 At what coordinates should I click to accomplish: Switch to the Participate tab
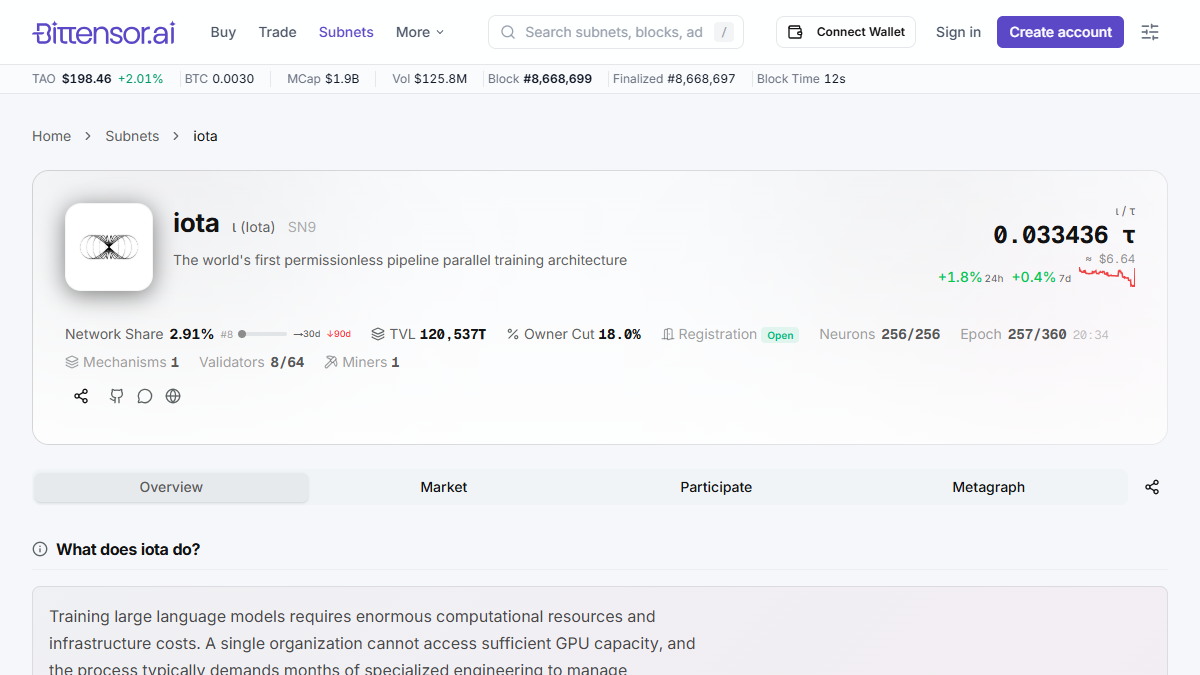point(716,487)
